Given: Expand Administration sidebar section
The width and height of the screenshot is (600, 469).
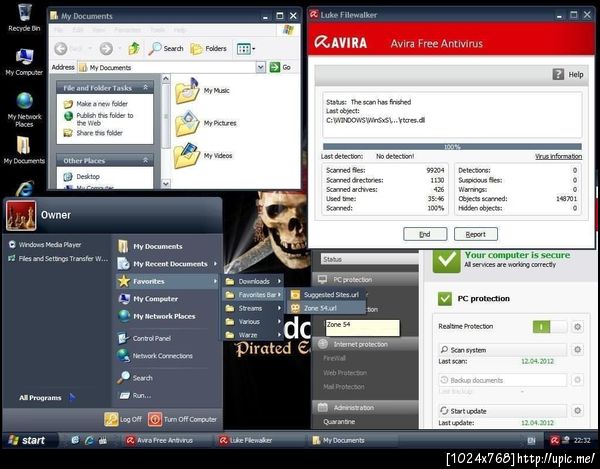Looking at the screenshot, I should coord(365,407).
